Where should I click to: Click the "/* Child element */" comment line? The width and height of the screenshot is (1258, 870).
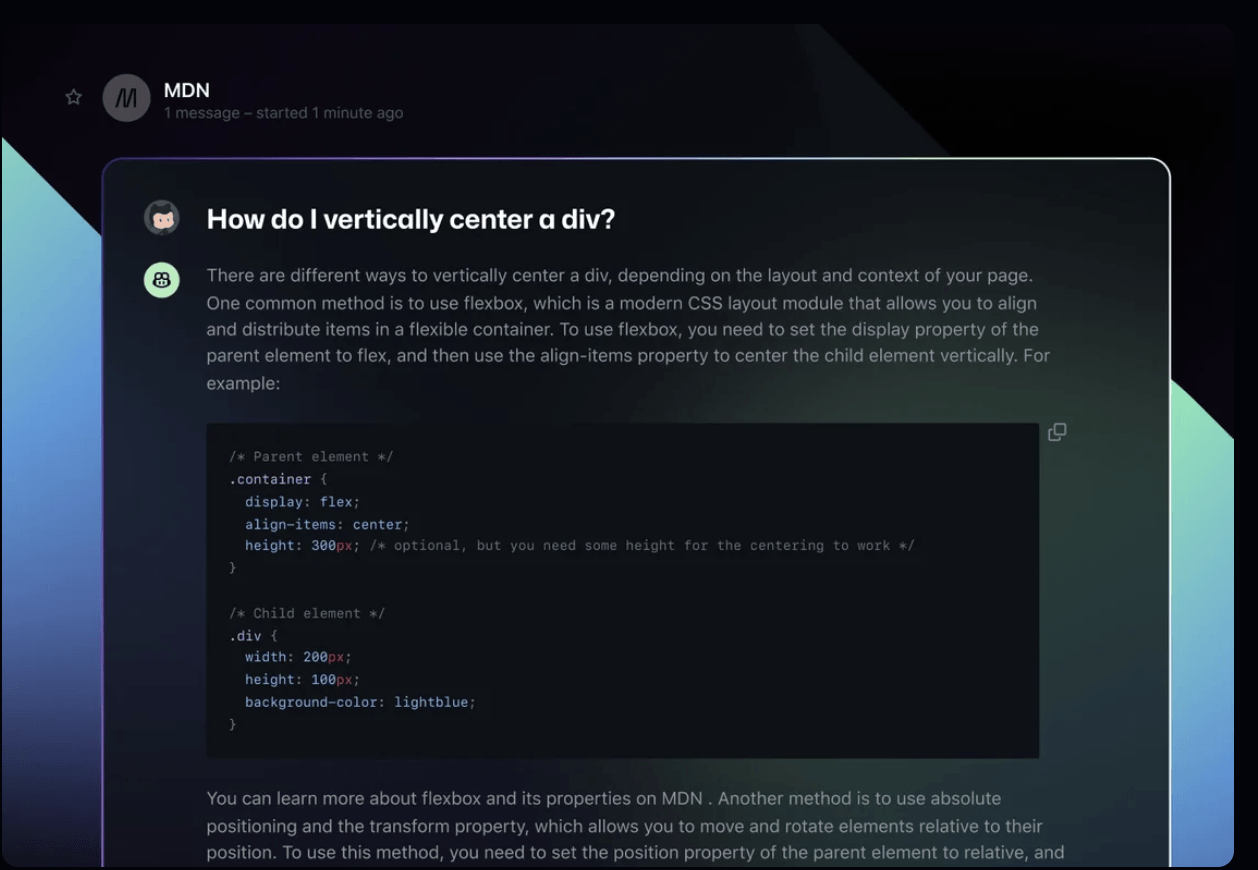(306, 613)
